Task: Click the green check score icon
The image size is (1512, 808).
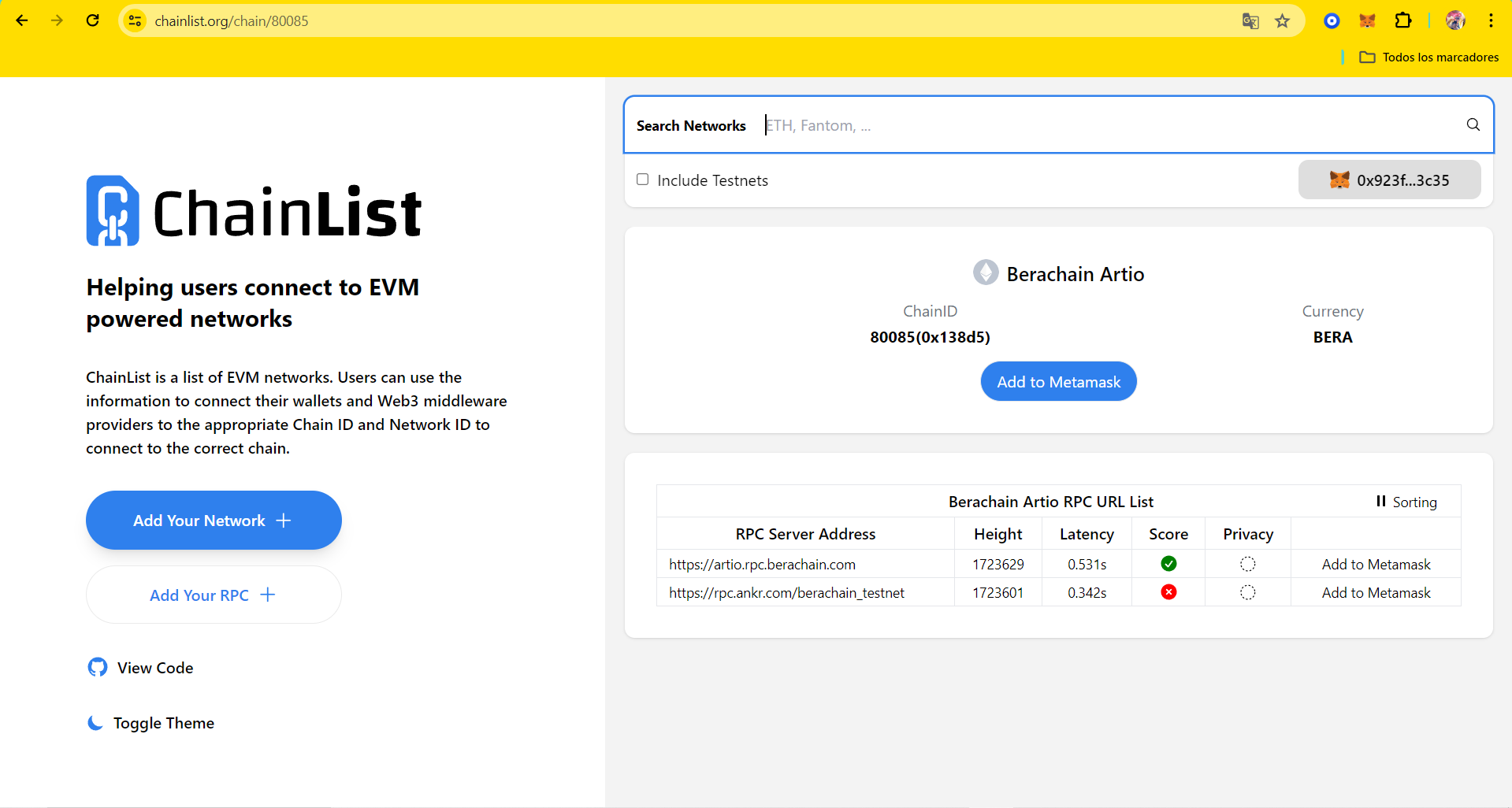Action: [x=1168, y=563]
